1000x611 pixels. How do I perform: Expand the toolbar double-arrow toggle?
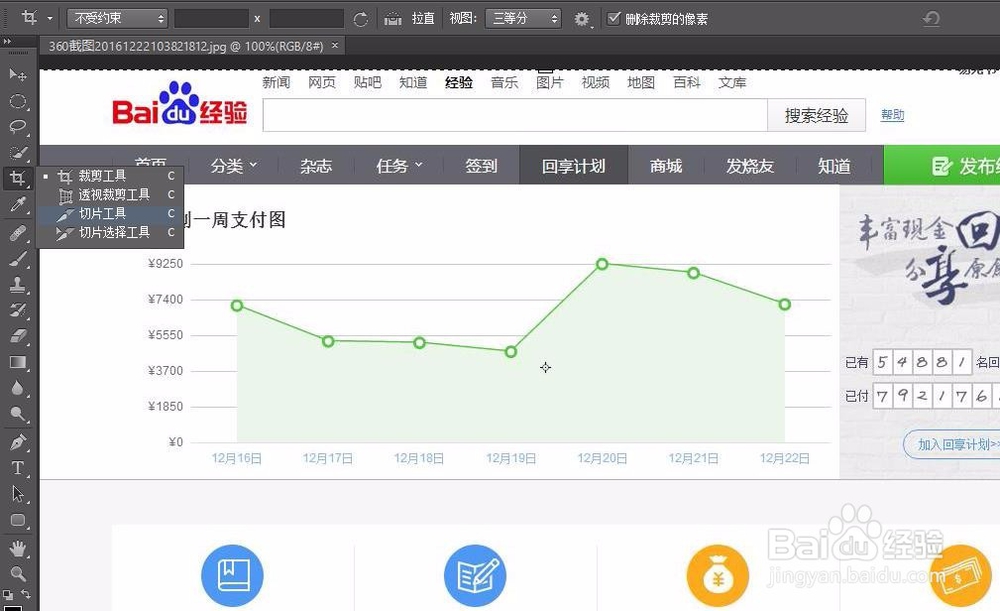pyautogui.click(x=7, y=41)
